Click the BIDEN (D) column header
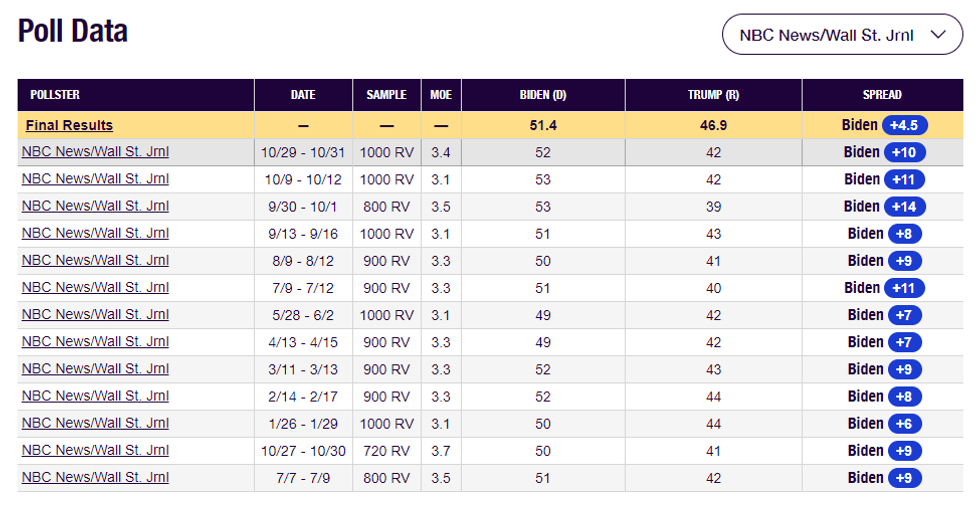 coord(543,95)
